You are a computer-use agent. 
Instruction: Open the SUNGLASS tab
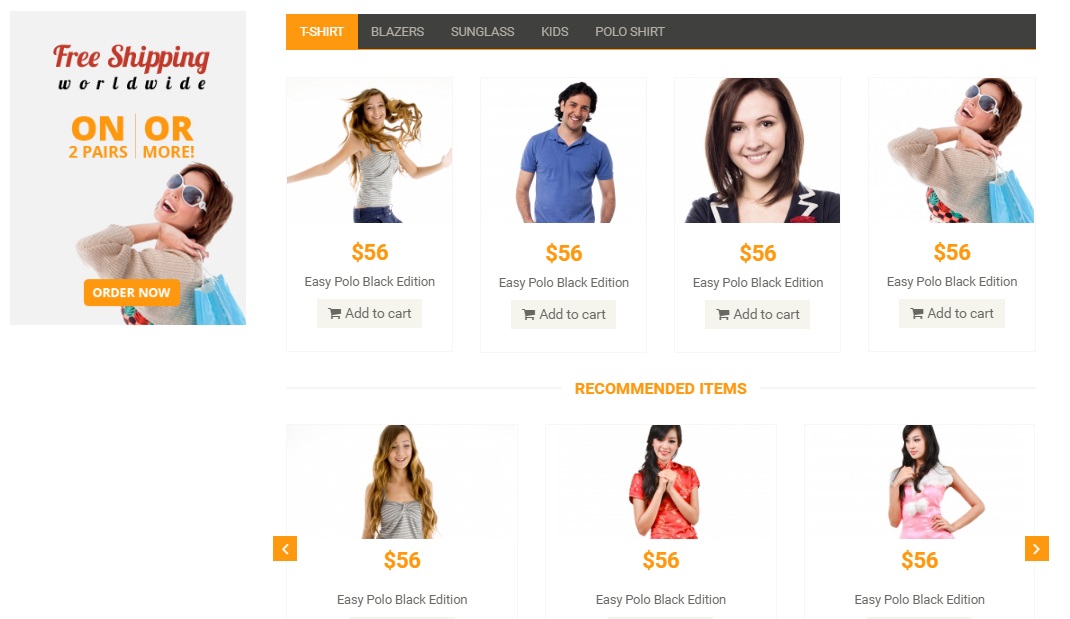[482, 31]
